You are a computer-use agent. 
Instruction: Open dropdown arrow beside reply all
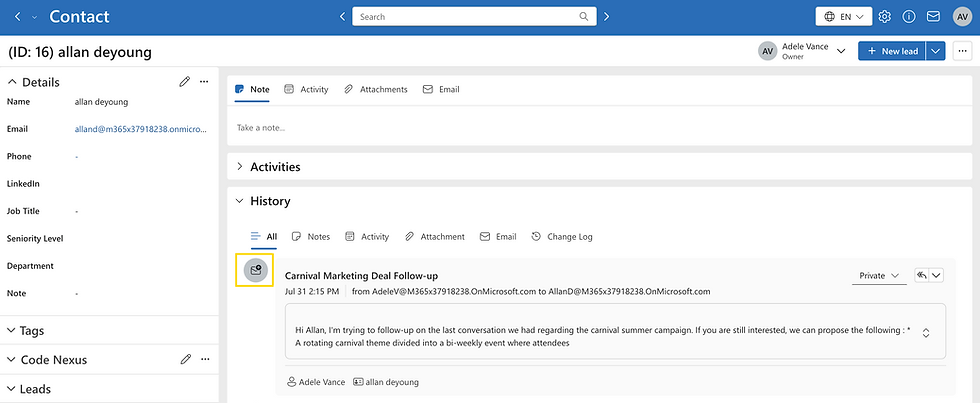tap(937, 276)
